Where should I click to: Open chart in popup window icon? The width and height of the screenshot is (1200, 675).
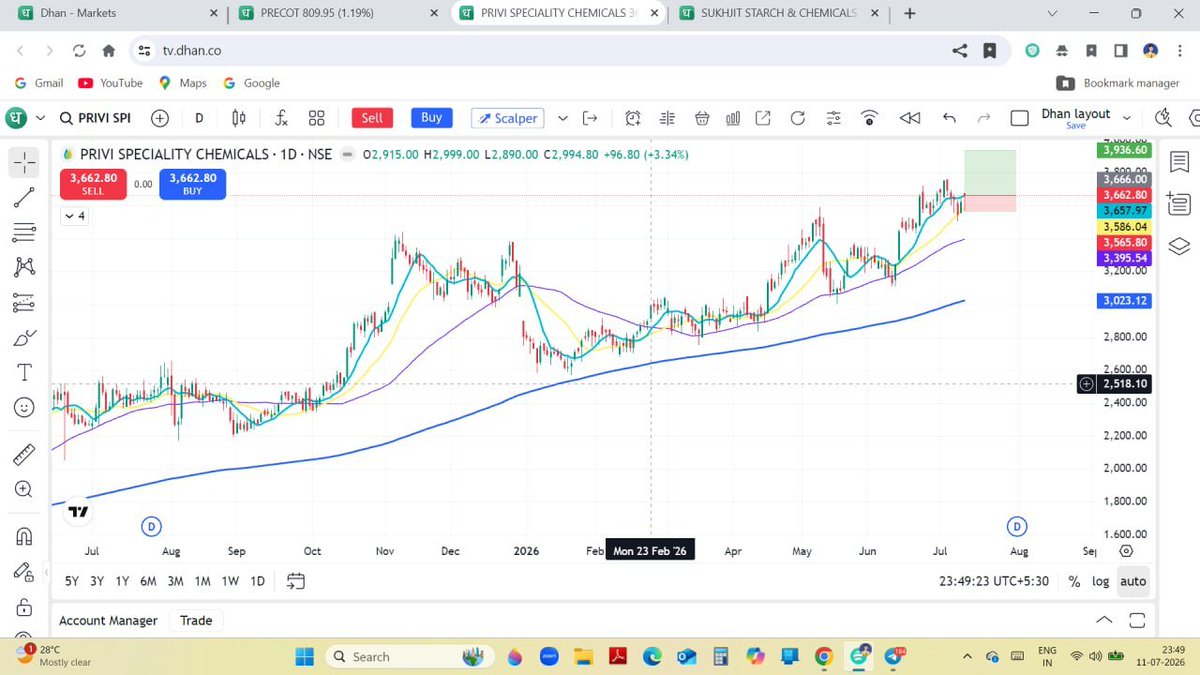(x=764, y=118)
